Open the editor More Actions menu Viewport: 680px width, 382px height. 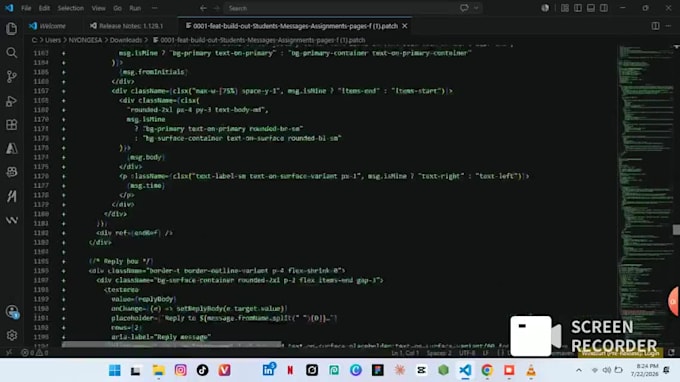[668, 26]
